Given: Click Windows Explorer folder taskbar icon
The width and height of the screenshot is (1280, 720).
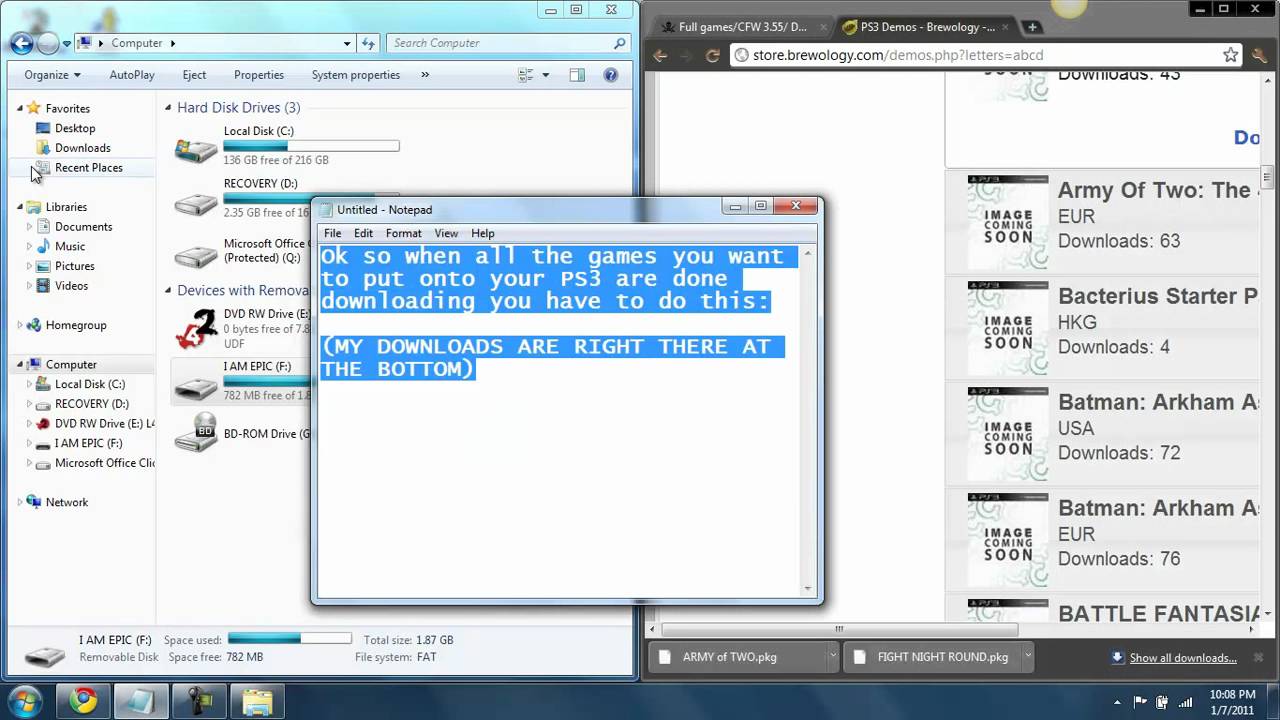Looking at the screenshot, I should (x=257, y=701).
